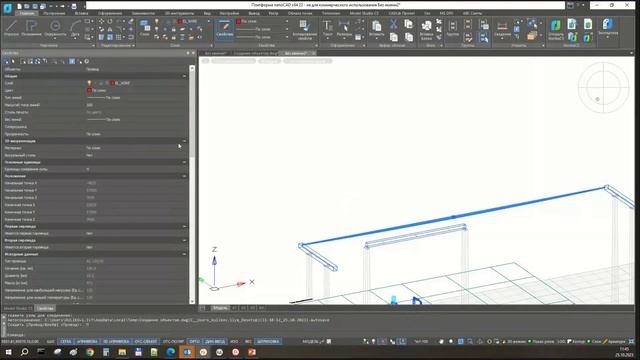Close the active Без имени2 document tab
The height and width of the screenshot is (360, 640).
(x=313, y=53)
